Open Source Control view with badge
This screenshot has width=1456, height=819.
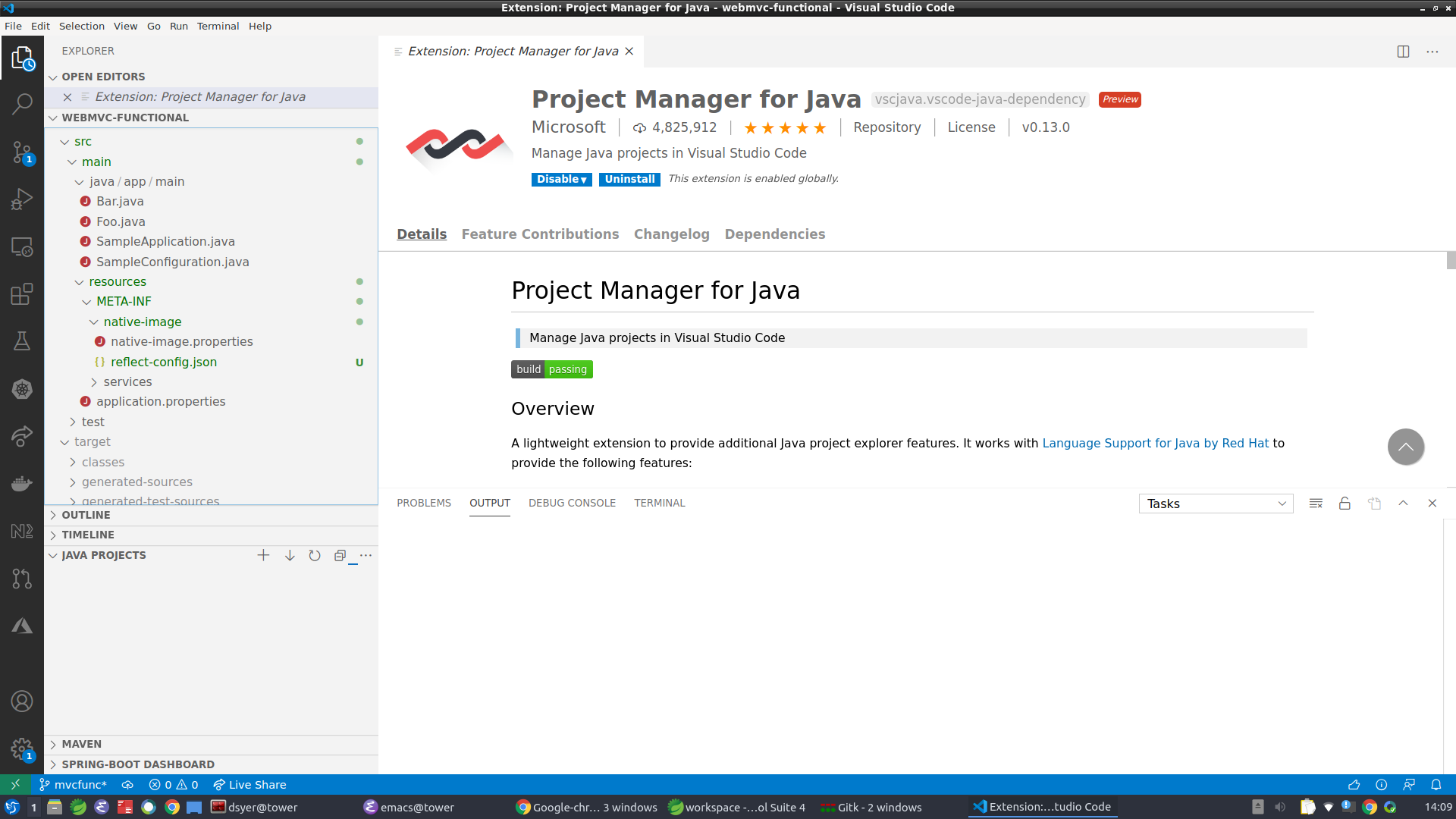pos(22,152)
